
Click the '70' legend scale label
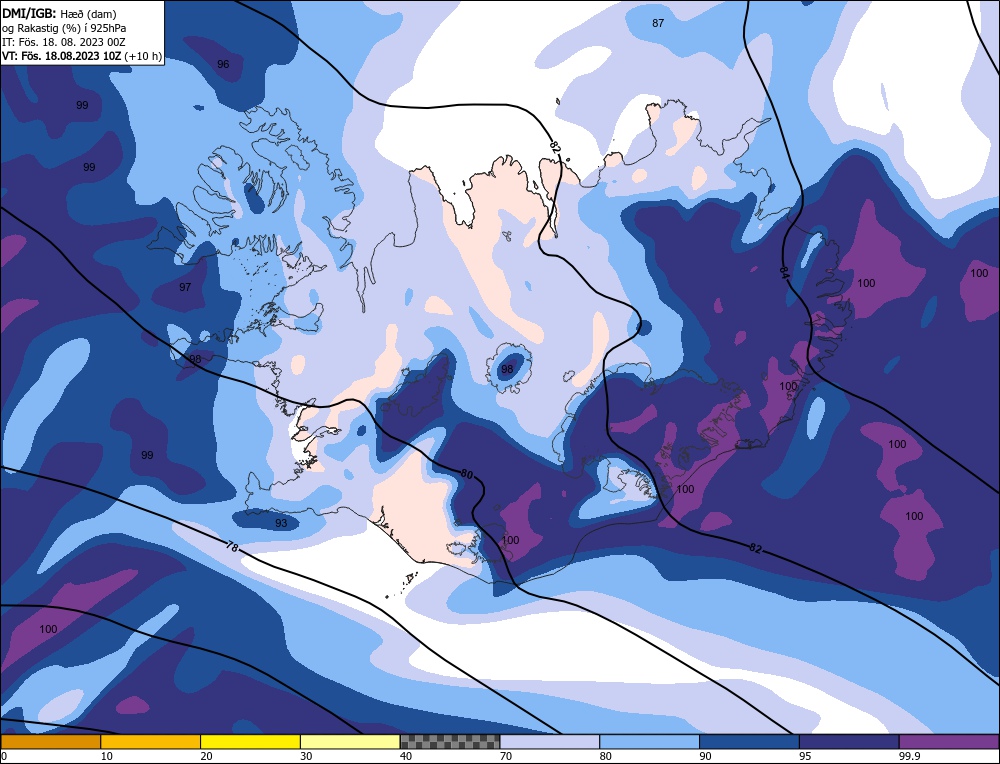[x=506, y=756]
